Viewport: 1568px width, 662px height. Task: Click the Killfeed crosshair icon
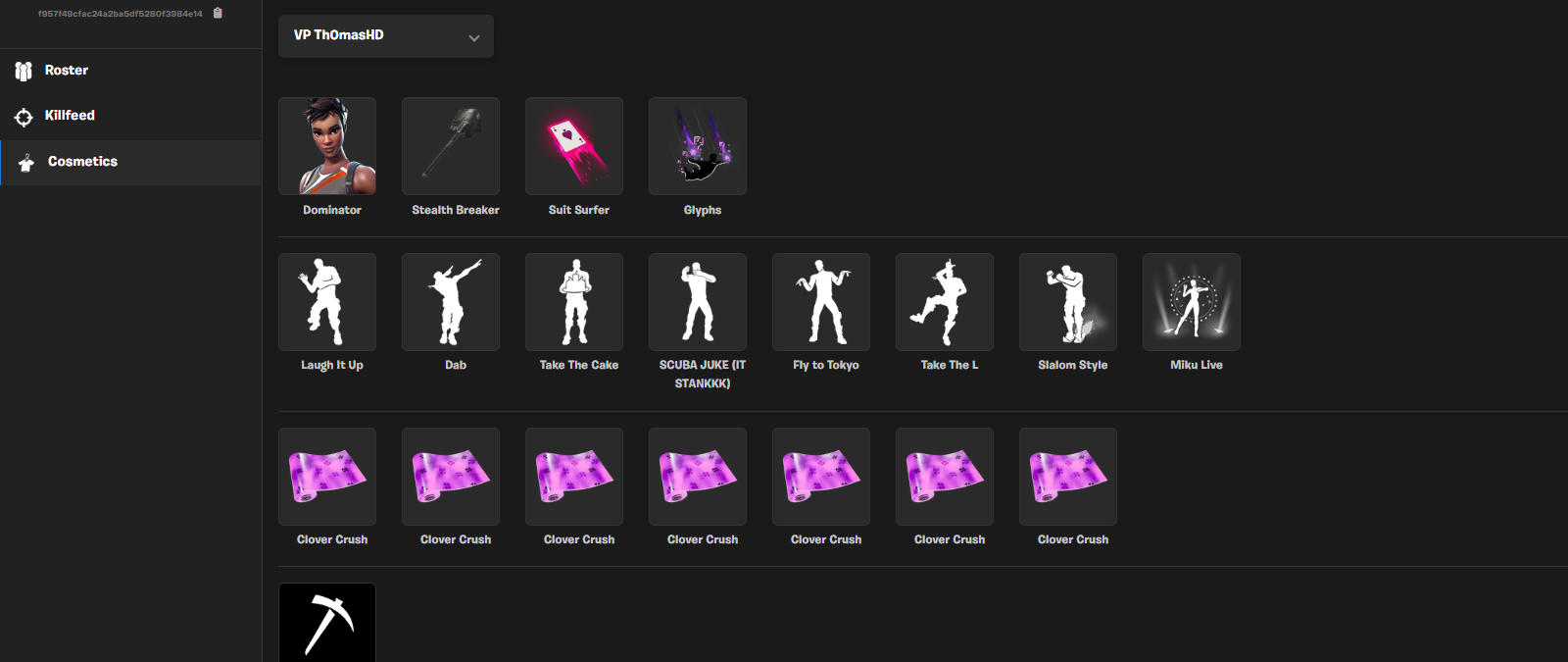[x=24, y=117]
